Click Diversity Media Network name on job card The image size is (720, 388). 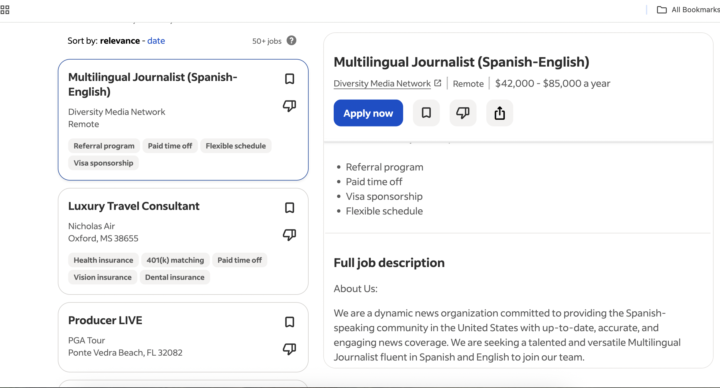[x=117, y=112]
